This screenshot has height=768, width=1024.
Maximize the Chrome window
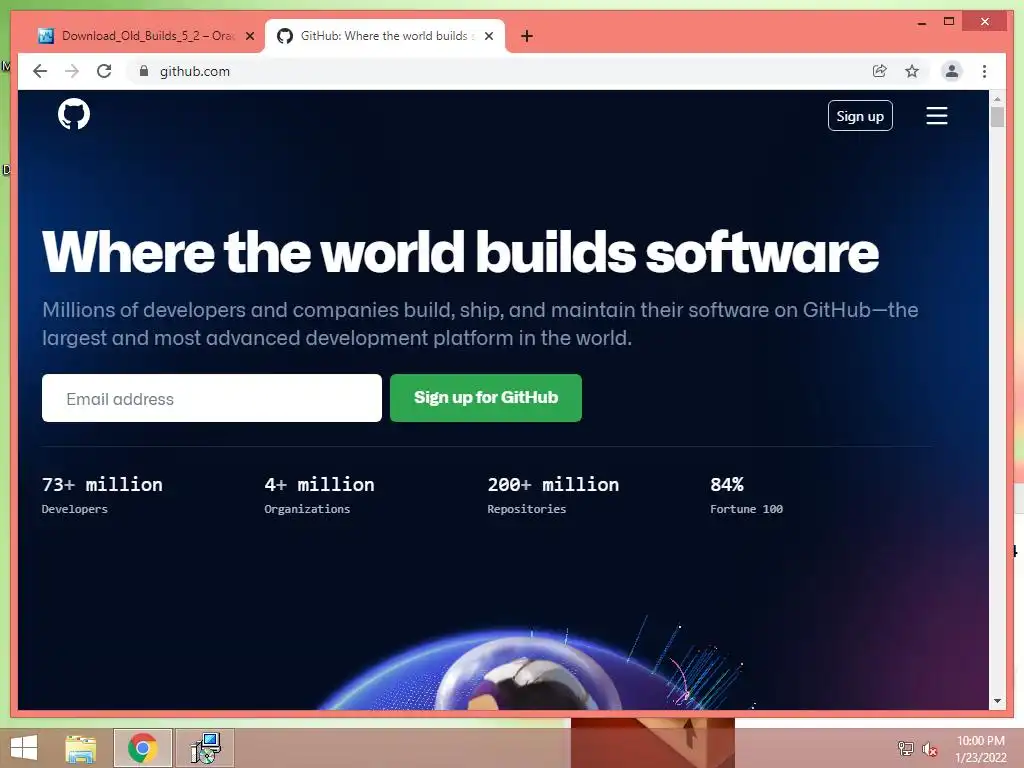coord(949,22)
